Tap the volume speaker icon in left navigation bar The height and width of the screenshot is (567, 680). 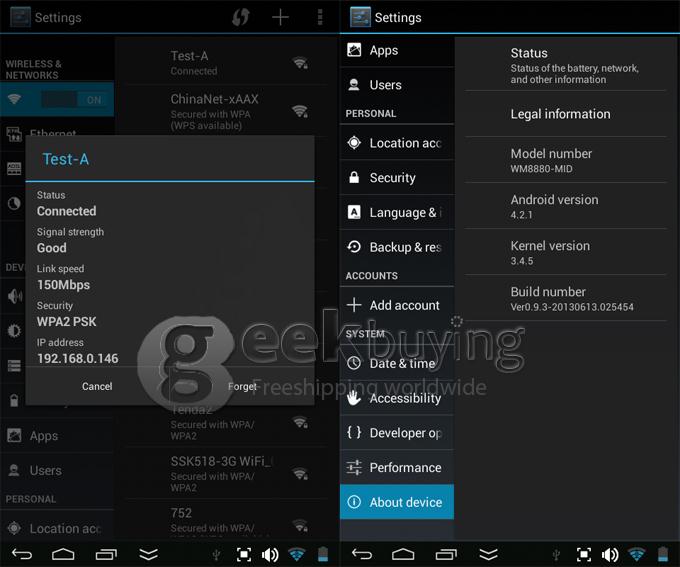pyautogui.click(x=270, y=553)
